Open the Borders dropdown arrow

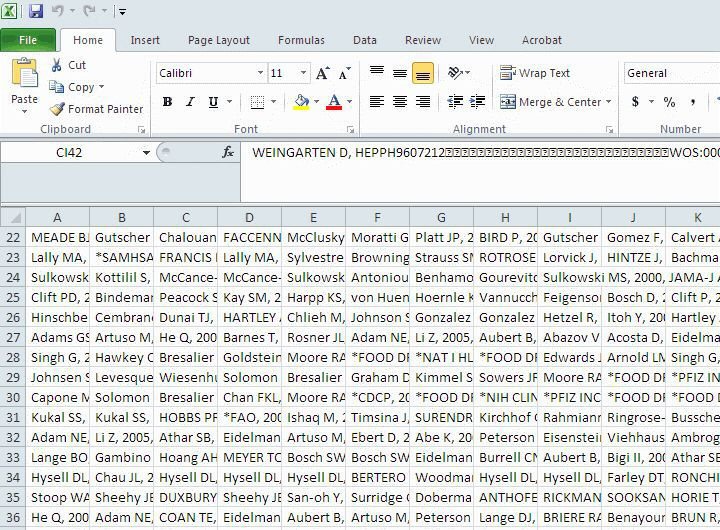[x=273, y=101]
